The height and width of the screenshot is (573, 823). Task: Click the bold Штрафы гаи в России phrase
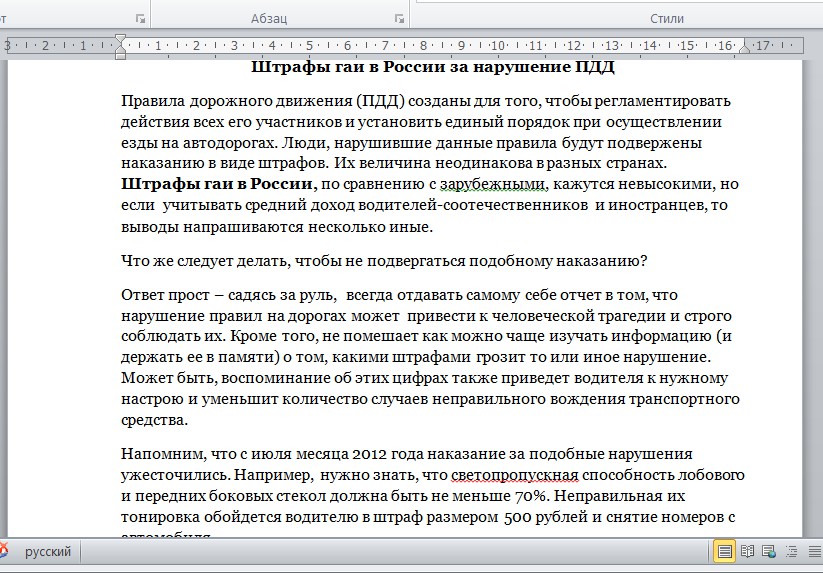pos(219,184)
